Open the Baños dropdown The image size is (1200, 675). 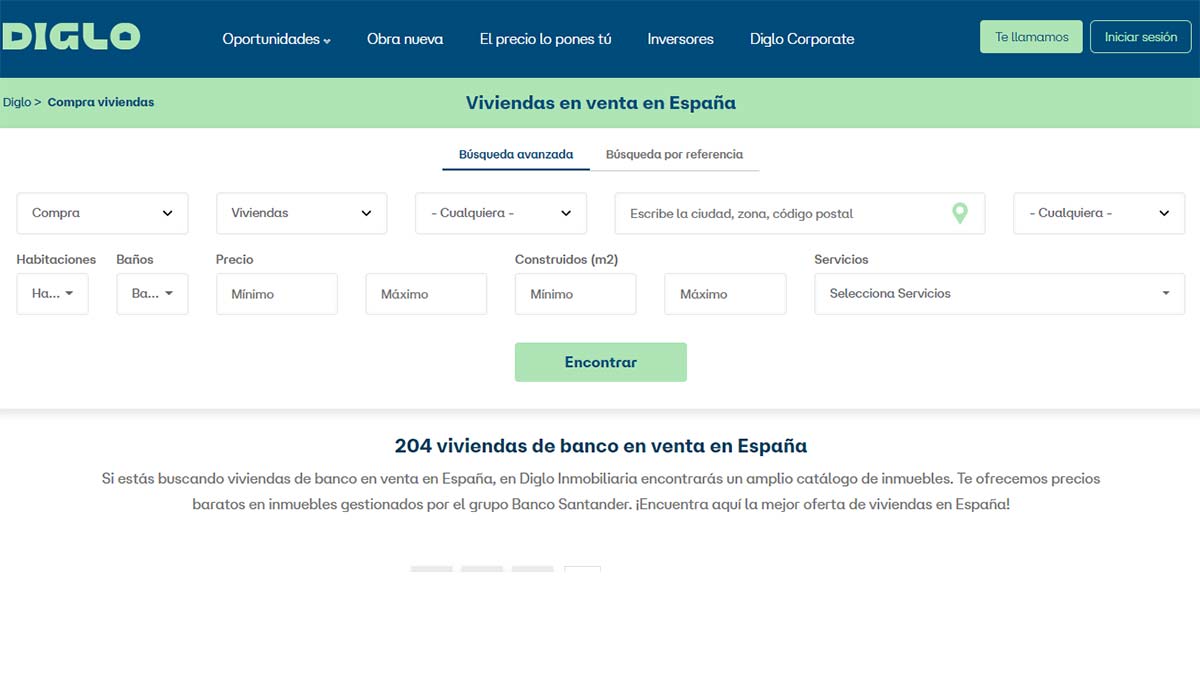click(x=152, y=294)
